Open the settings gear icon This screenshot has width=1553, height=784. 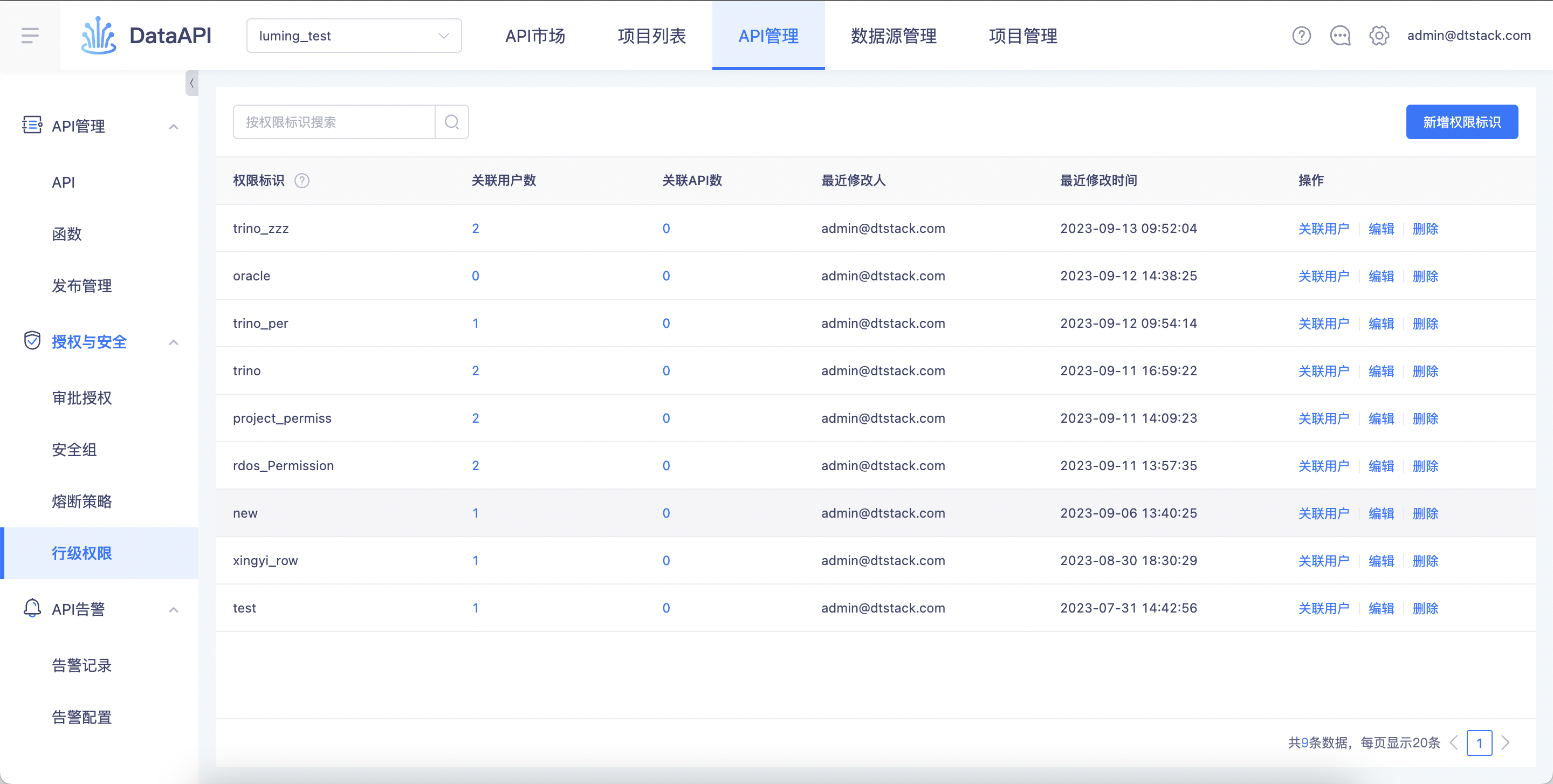coord(1379,36)
